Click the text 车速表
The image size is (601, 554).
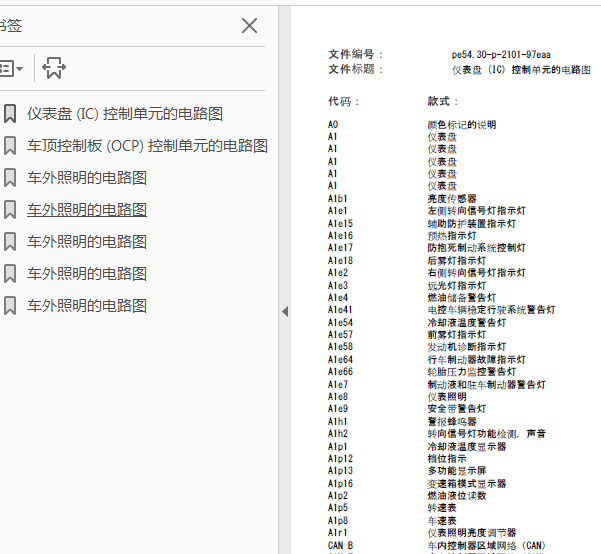[x=442, y=521]
